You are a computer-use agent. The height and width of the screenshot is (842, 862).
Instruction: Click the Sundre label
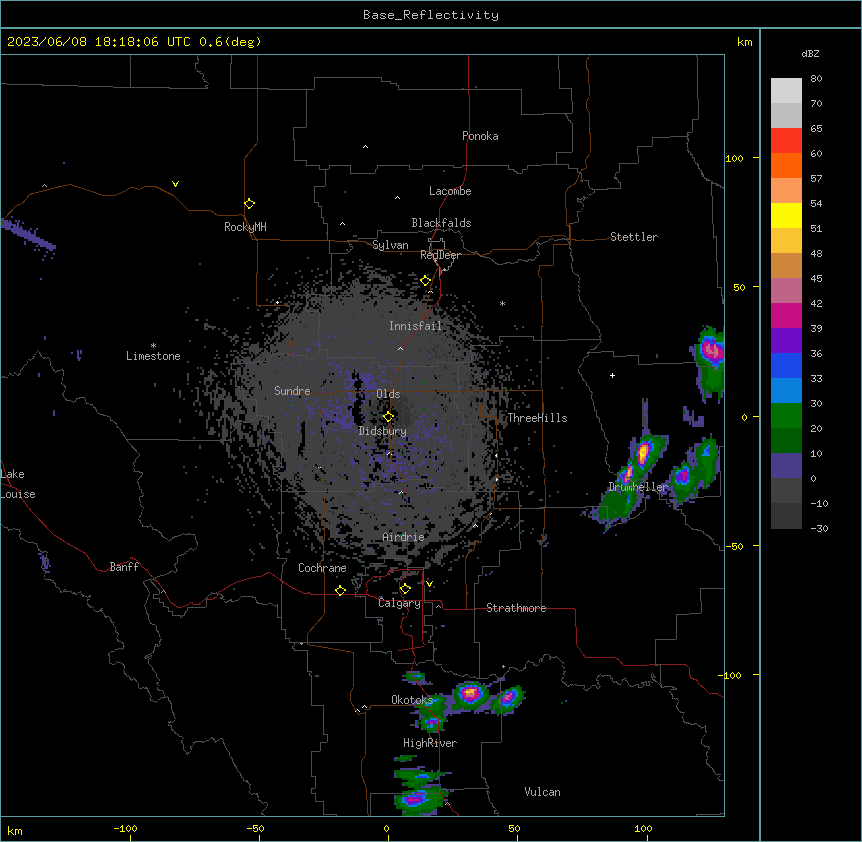pos(292,391)
